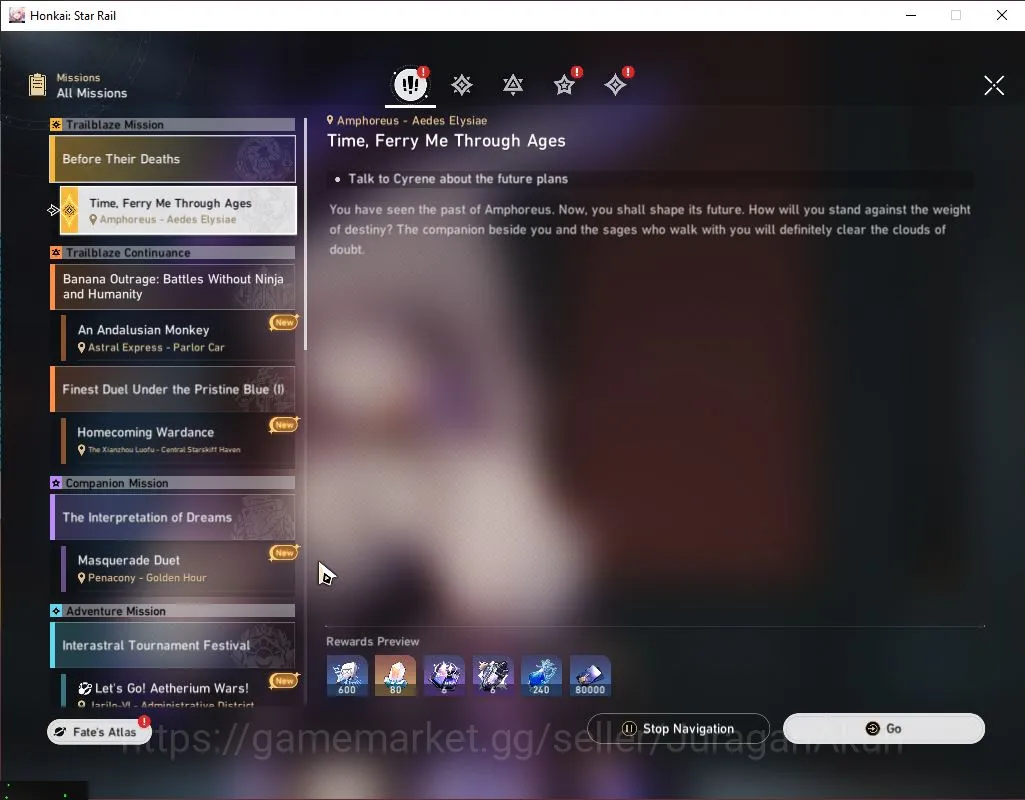The image size is (1025, 800).
Task: Click the Go button
Action: [x=884, y=728]
